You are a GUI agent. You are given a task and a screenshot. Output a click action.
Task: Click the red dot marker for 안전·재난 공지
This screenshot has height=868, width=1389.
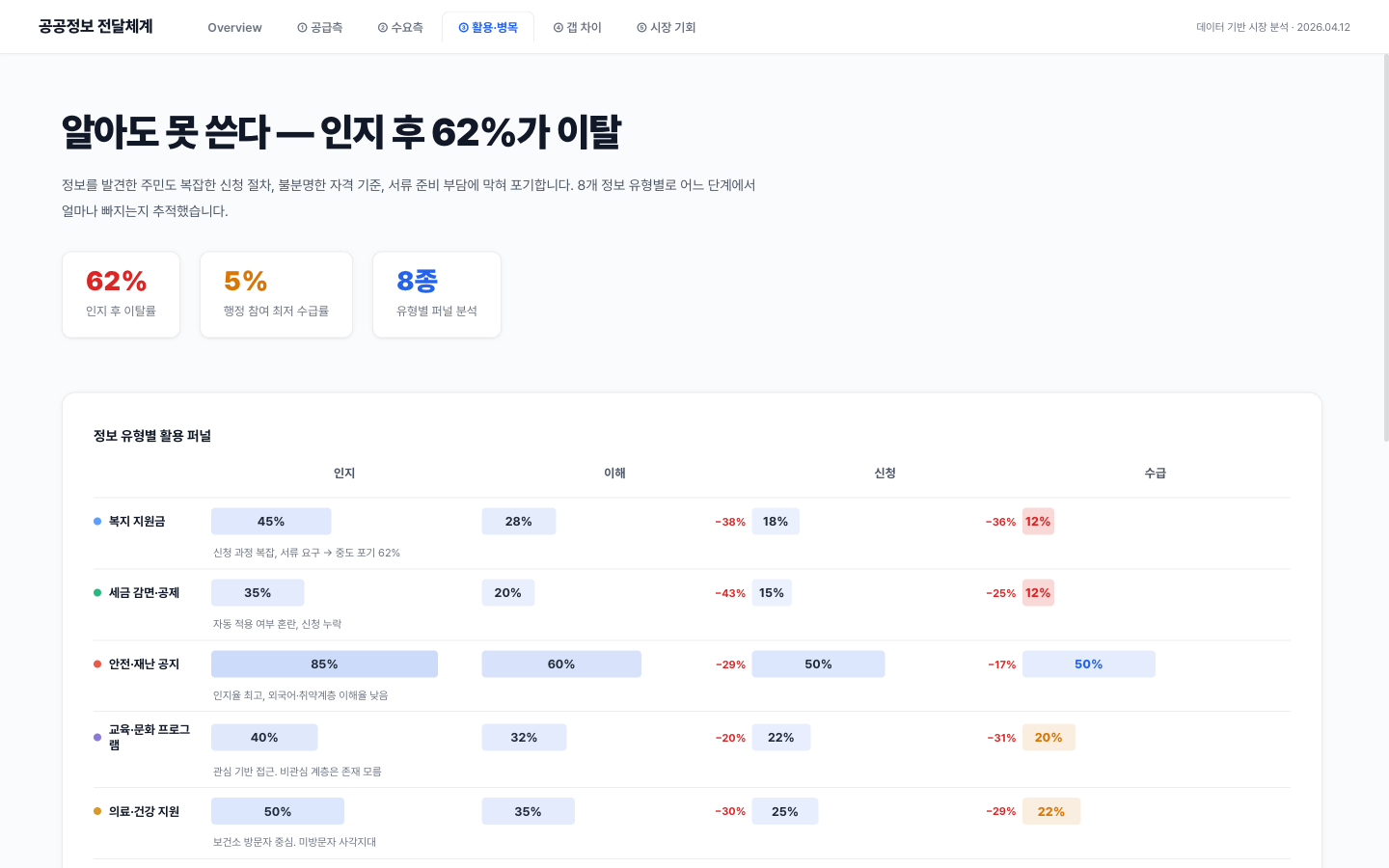tap(95, 664)
